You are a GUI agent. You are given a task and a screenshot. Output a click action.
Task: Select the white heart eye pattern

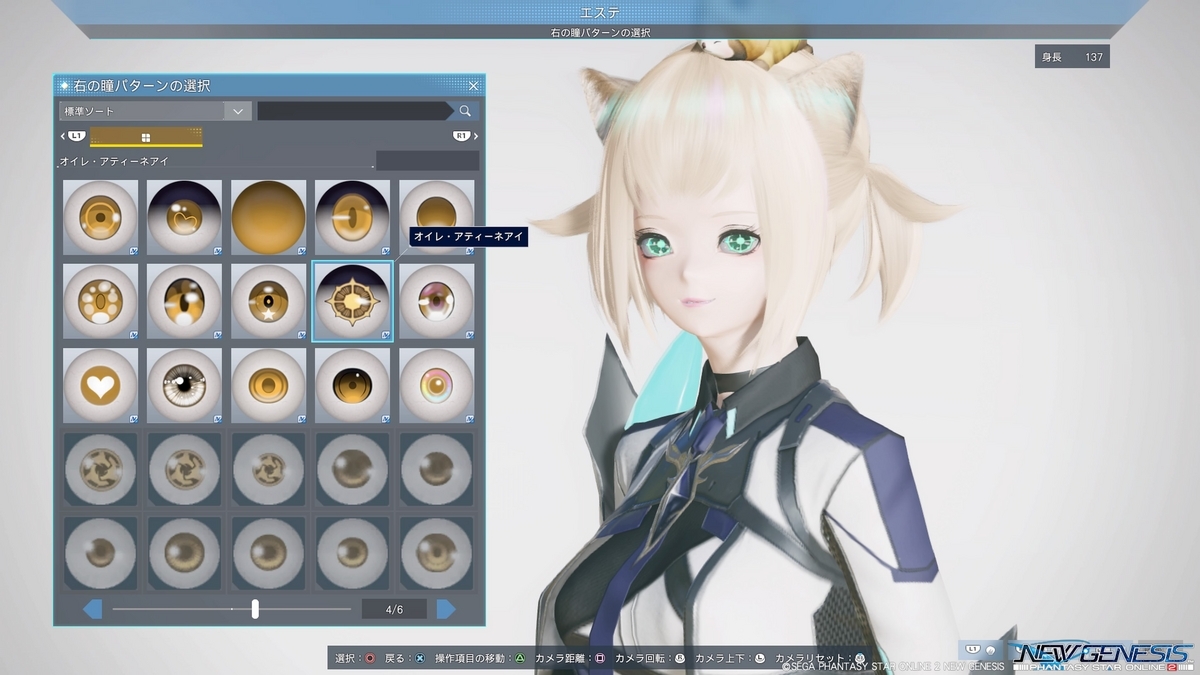(101, 385)
